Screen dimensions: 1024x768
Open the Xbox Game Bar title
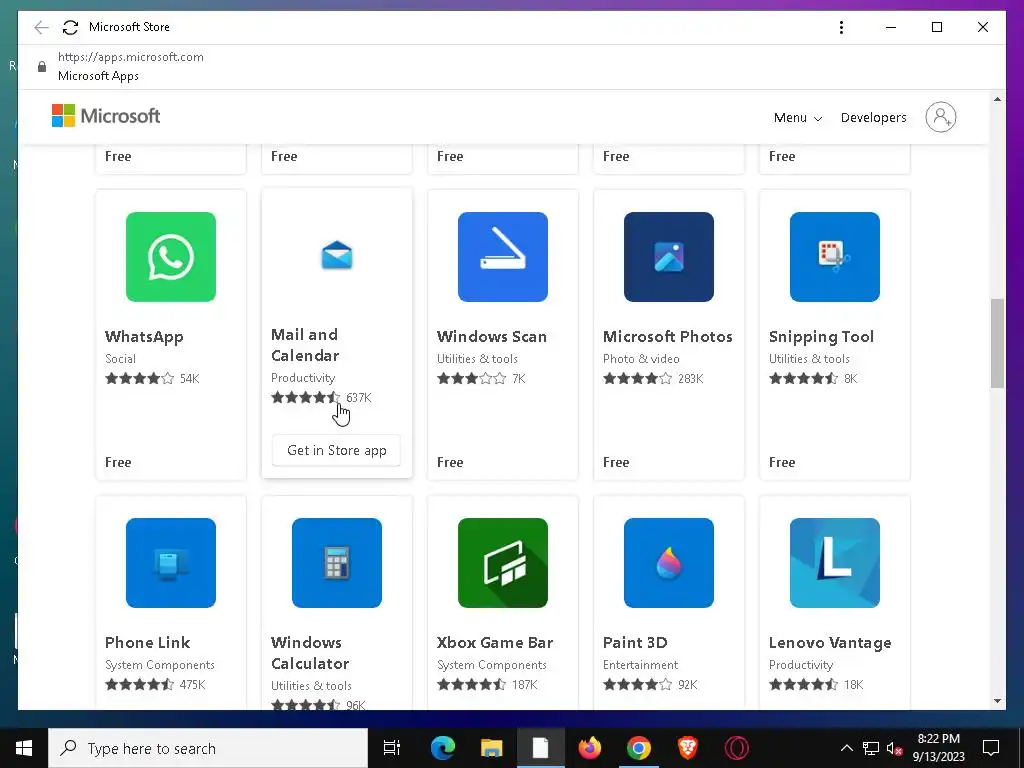495,643
